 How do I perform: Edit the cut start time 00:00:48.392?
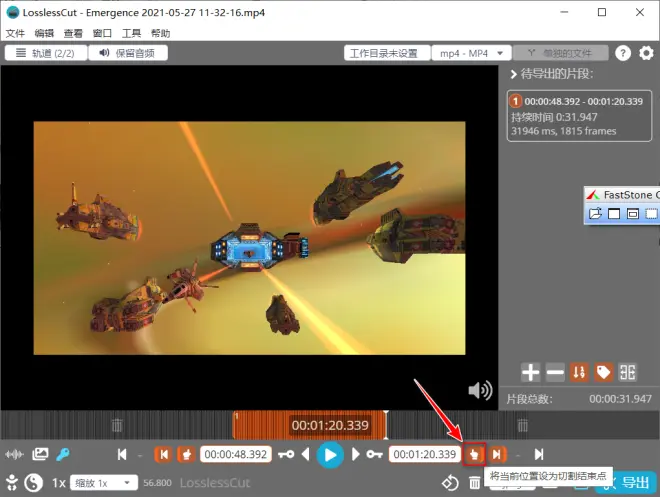(x=236, y=454)
